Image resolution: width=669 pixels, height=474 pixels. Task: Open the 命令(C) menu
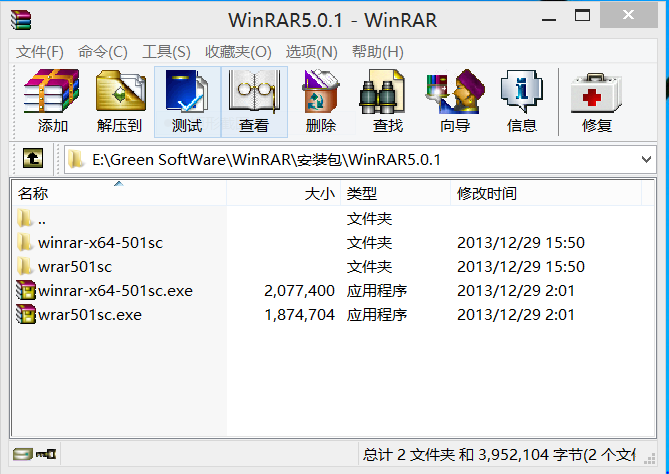(102, 52)
